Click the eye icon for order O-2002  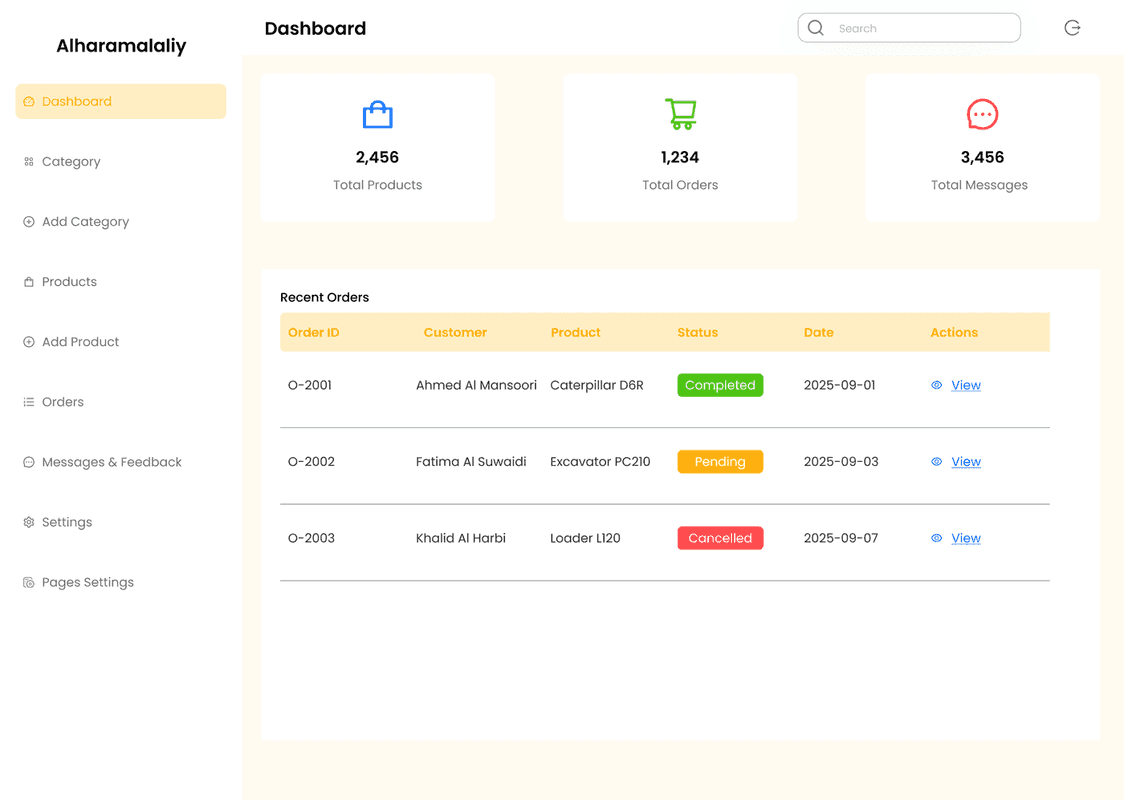[x=937, y=462]
